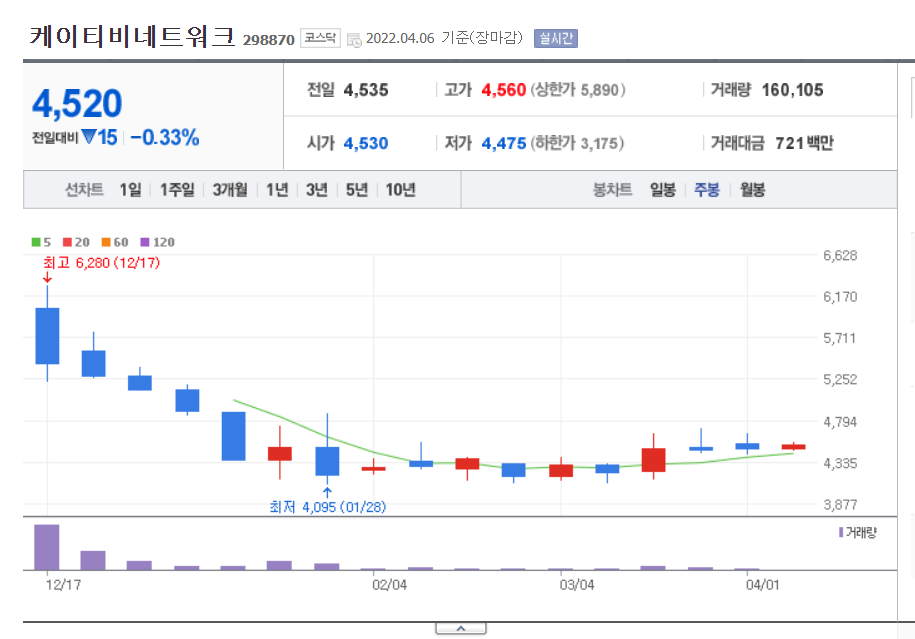Click the 저가 value 4,475
This screenshot has height=639, width=915.
point(504,143)
